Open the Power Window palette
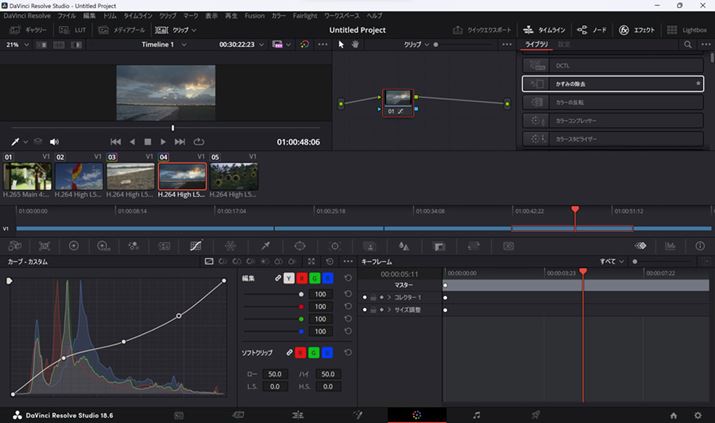This screenshot has width=715, height=423. pyautogui.click(x=299, y=245)
